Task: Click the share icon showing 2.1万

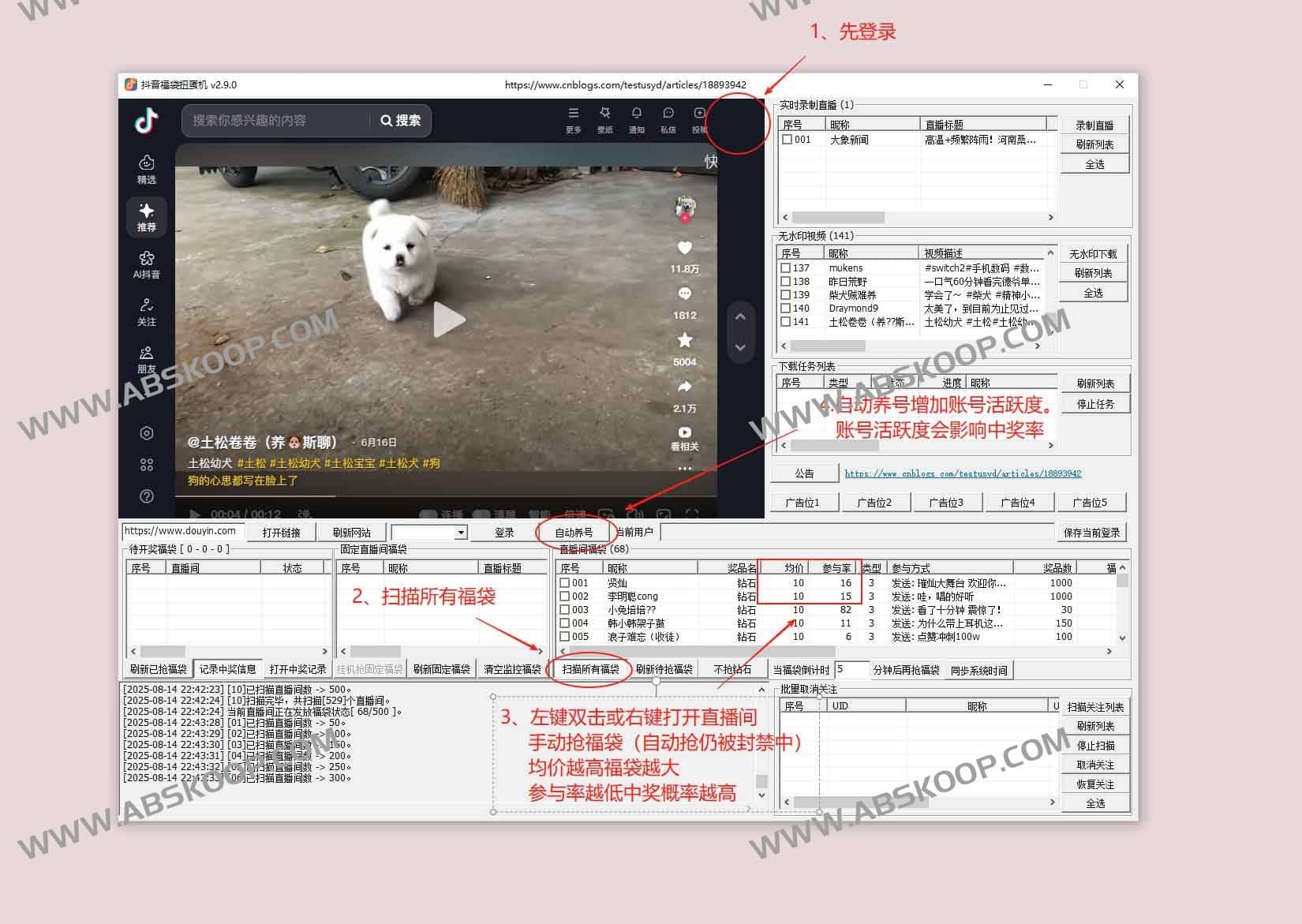Action: (685, 384)
